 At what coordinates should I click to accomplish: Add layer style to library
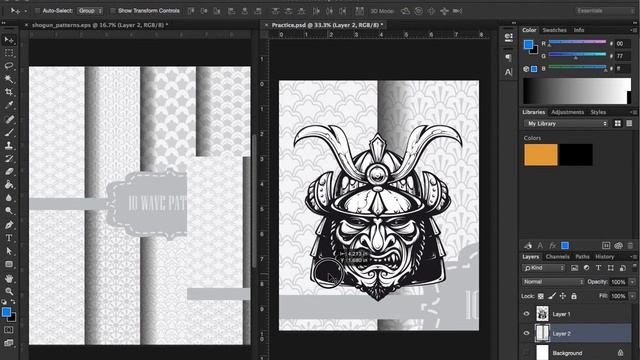(x=553, y=245)
